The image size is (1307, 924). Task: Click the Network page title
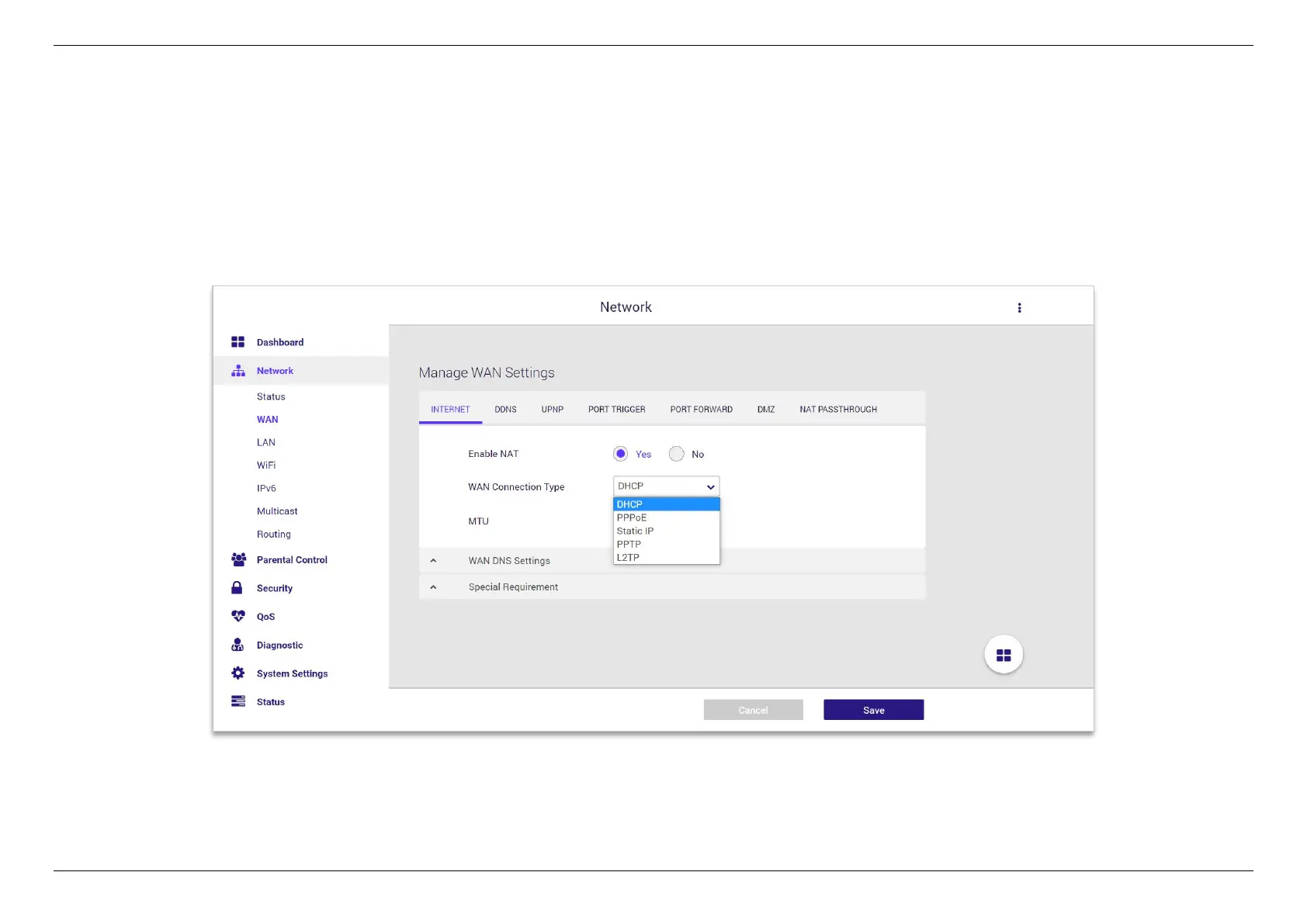click(626, 307)
